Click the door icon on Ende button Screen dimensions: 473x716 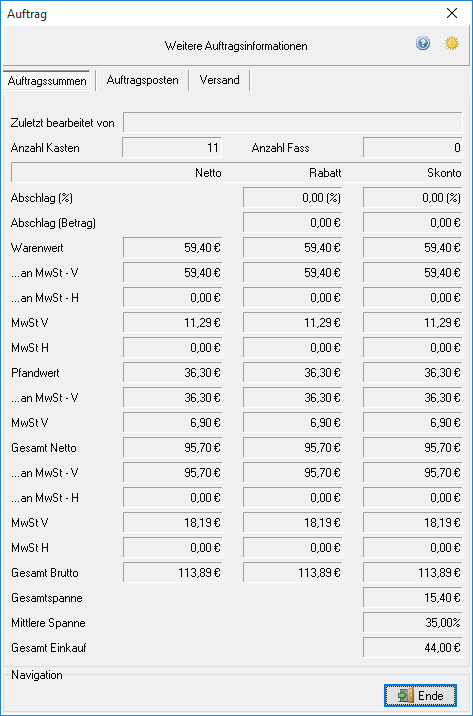point(405,695)
